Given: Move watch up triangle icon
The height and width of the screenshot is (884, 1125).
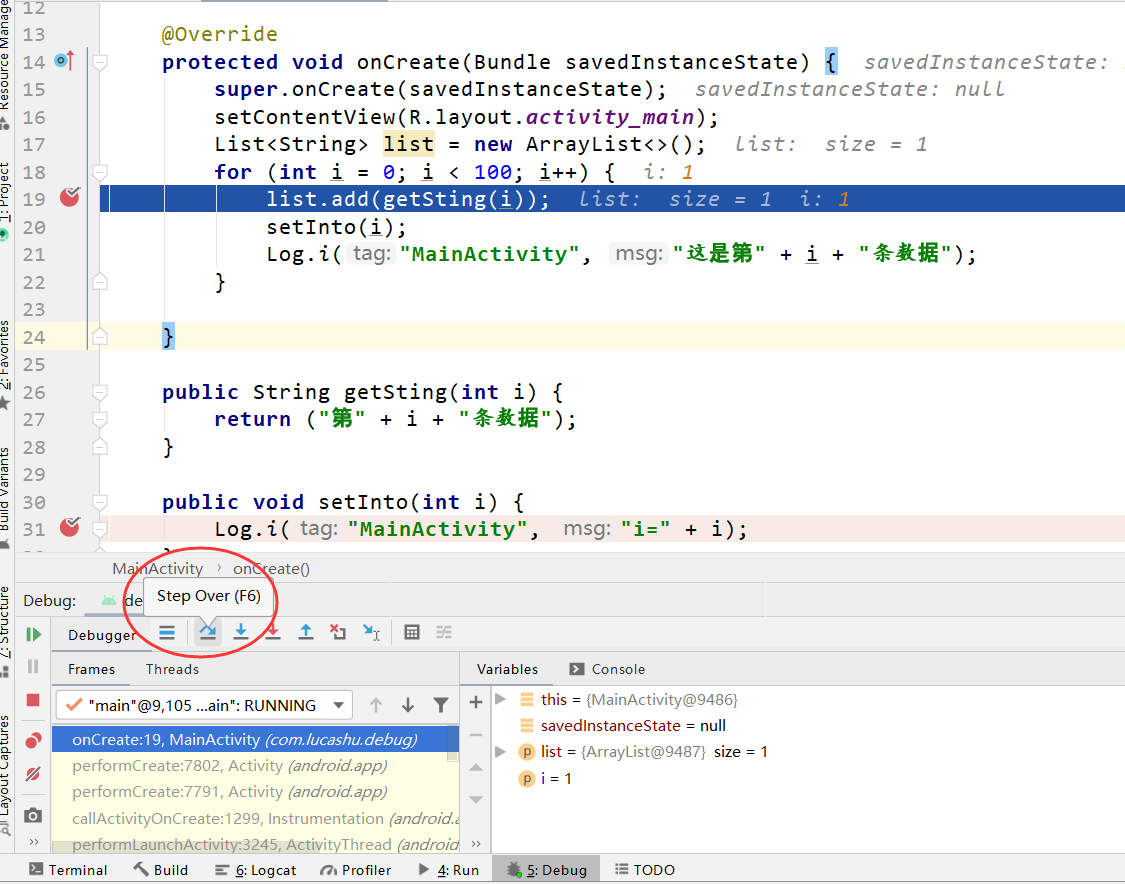Looking at the screenshot, I should [476, 768].
